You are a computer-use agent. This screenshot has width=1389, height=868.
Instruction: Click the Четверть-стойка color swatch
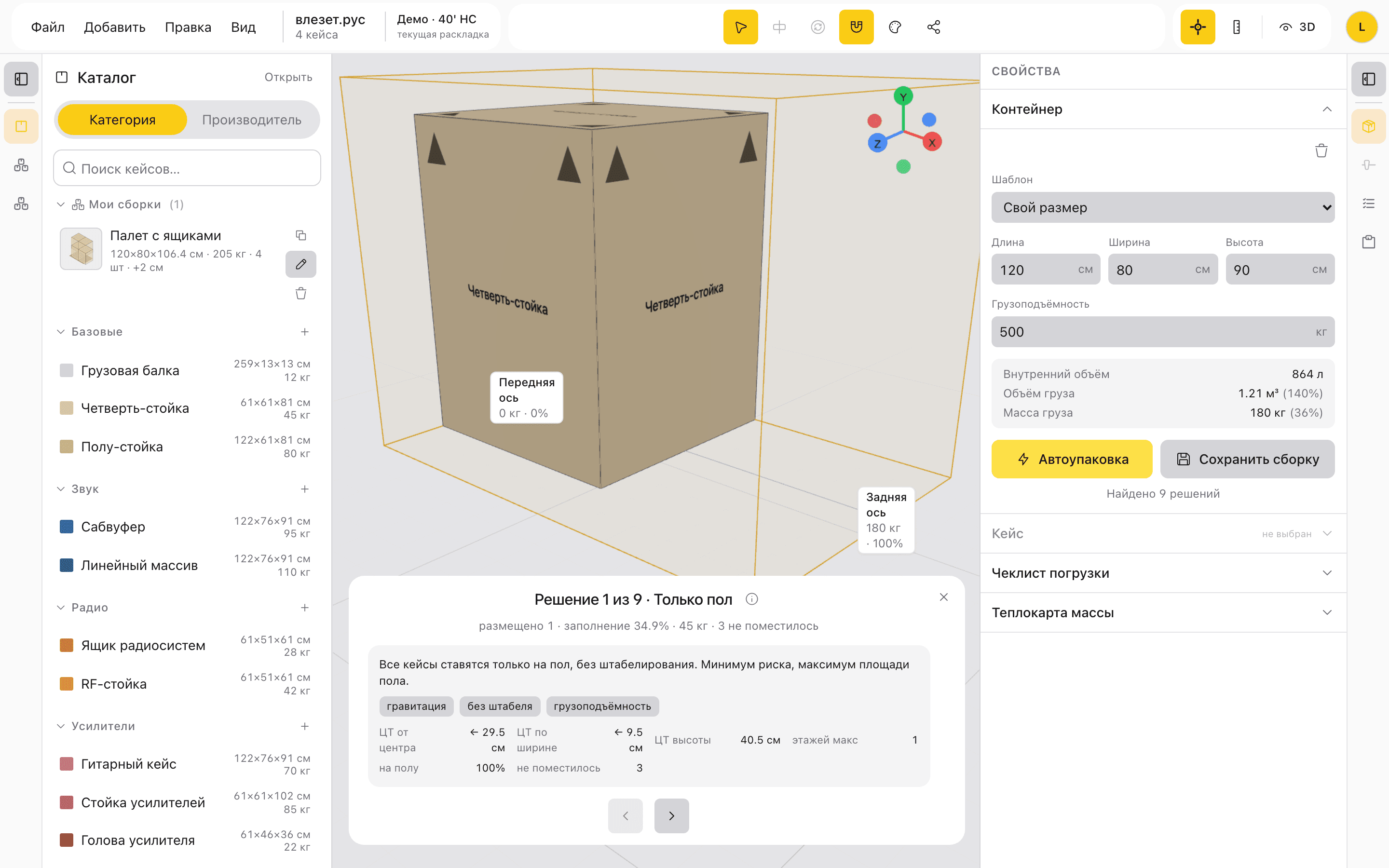tap(67, 408)
